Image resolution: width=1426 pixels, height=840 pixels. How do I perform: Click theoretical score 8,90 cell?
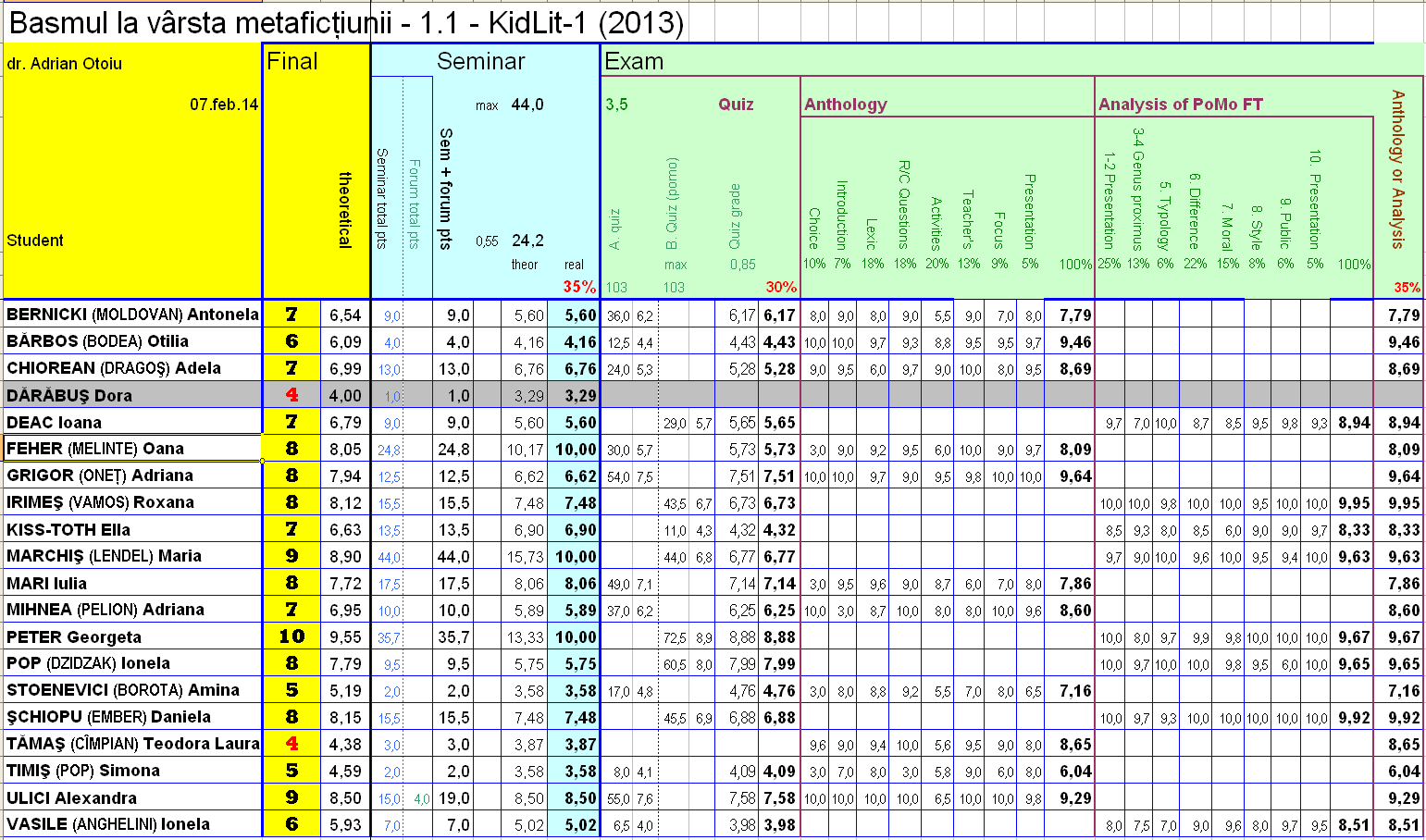pyautogui.click(x=345, y=557)
